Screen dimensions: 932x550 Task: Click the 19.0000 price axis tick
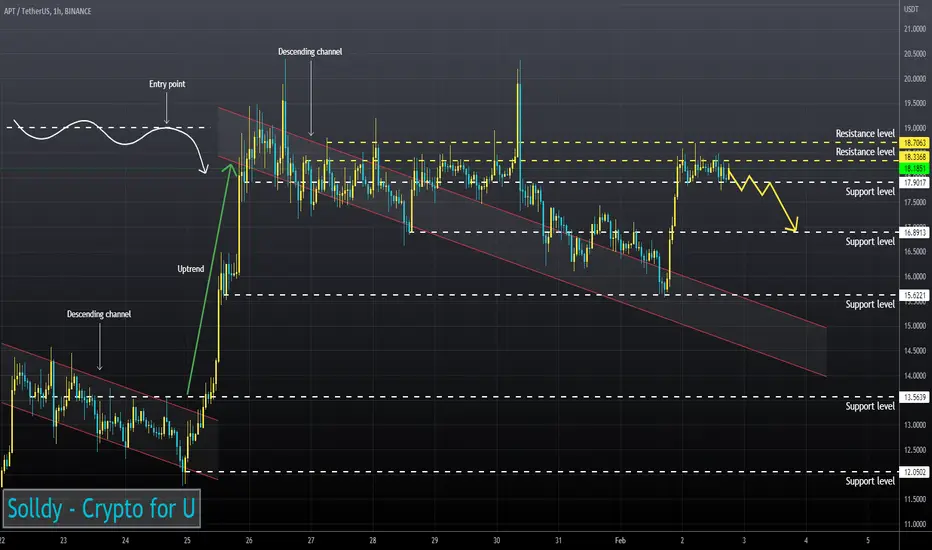(x=915, y=128)
